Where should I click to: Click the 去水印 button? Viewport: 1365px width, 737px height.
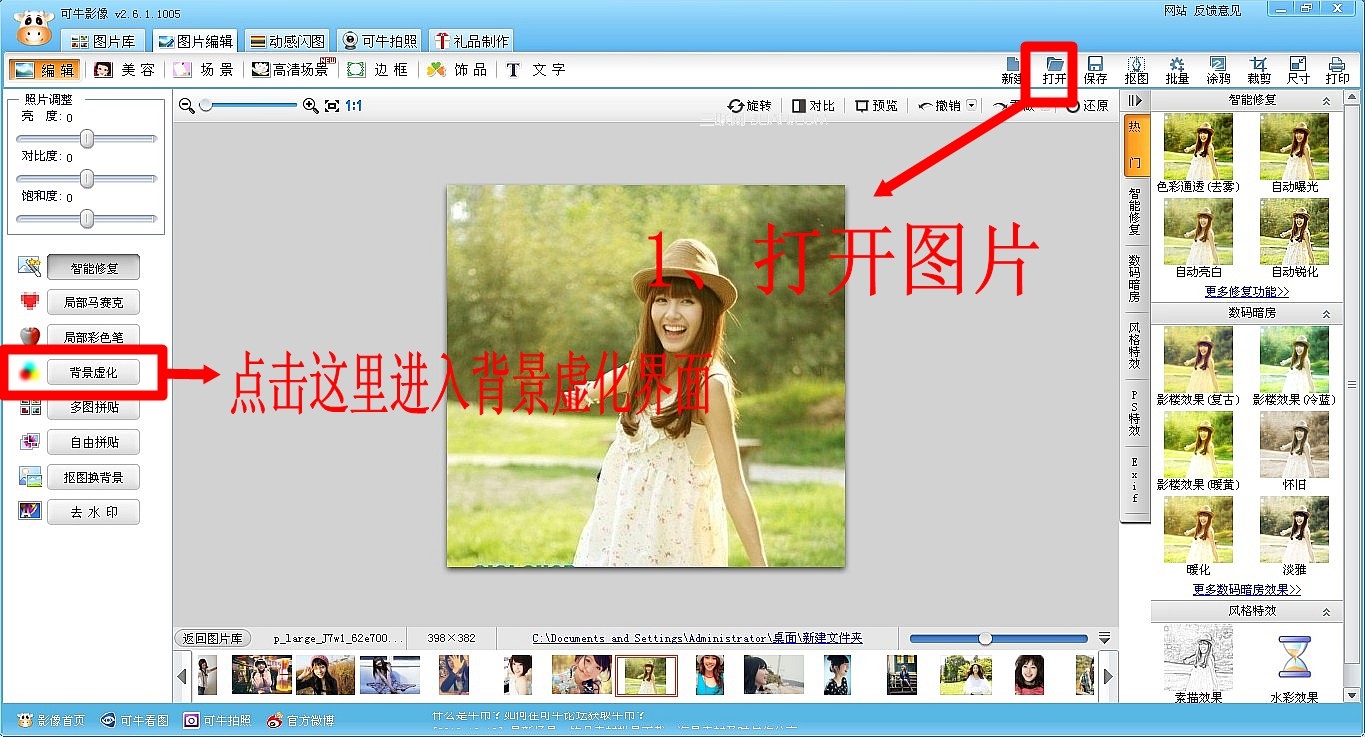[93, 512]
